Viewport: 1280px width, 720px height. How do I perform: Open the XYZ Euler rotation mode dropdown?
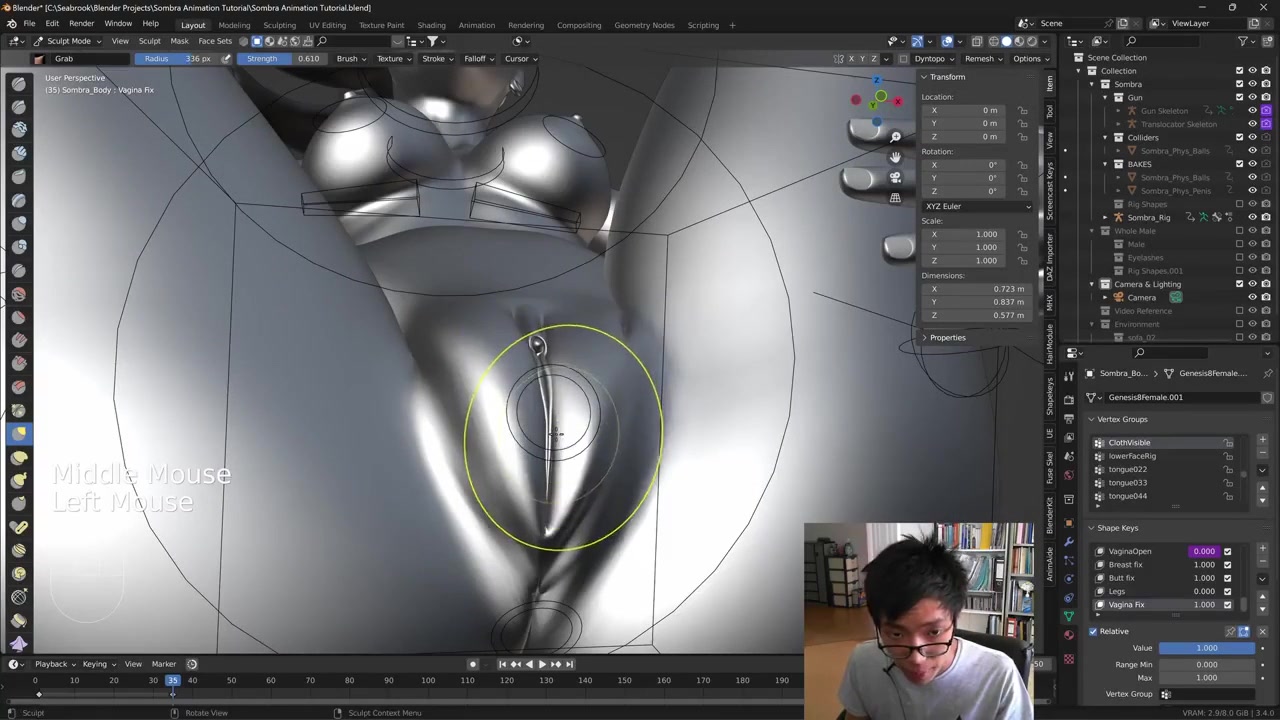(x=977, y=206)
